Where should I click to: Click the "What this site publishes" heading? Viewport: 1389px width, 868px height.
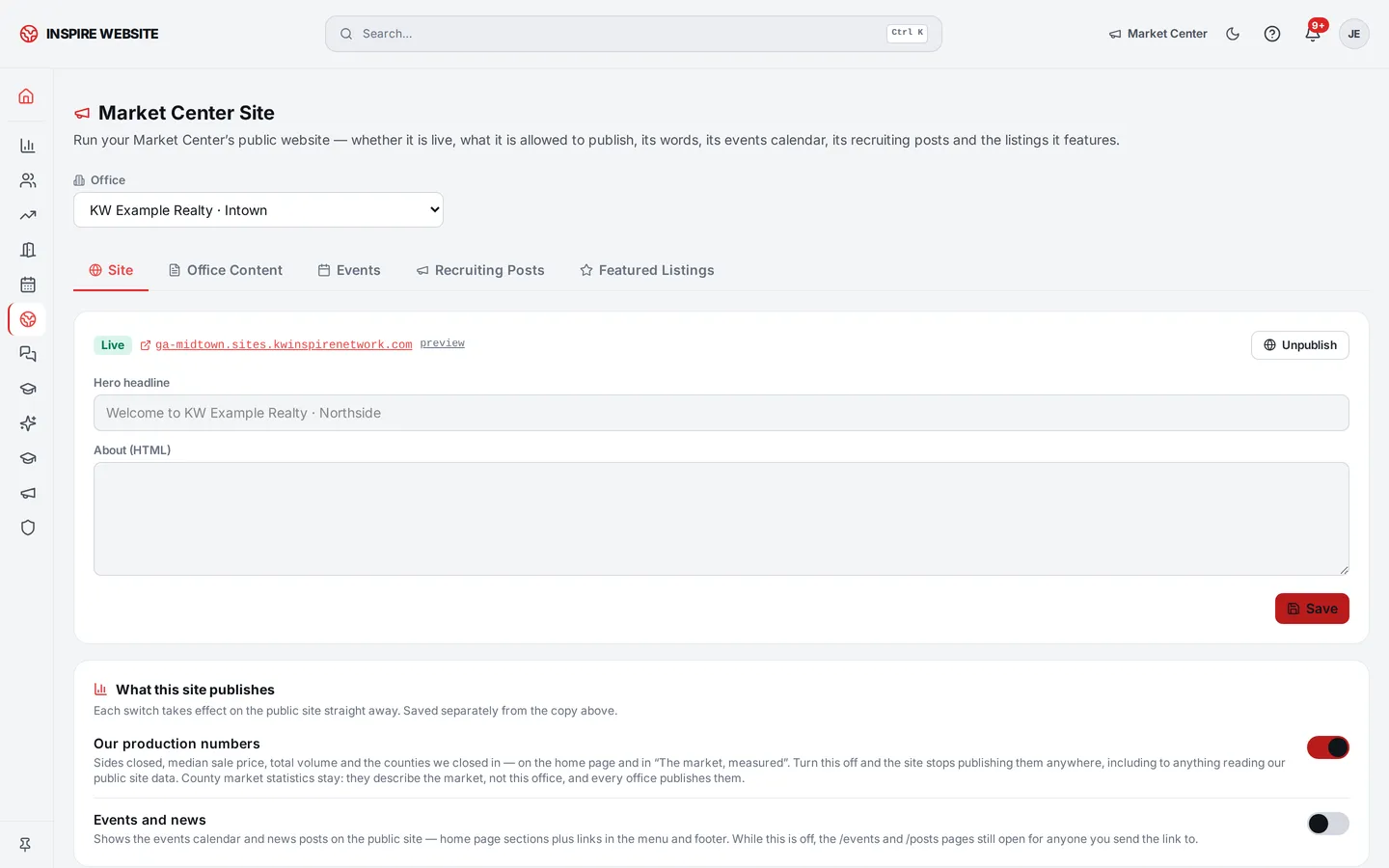(195, 690)
